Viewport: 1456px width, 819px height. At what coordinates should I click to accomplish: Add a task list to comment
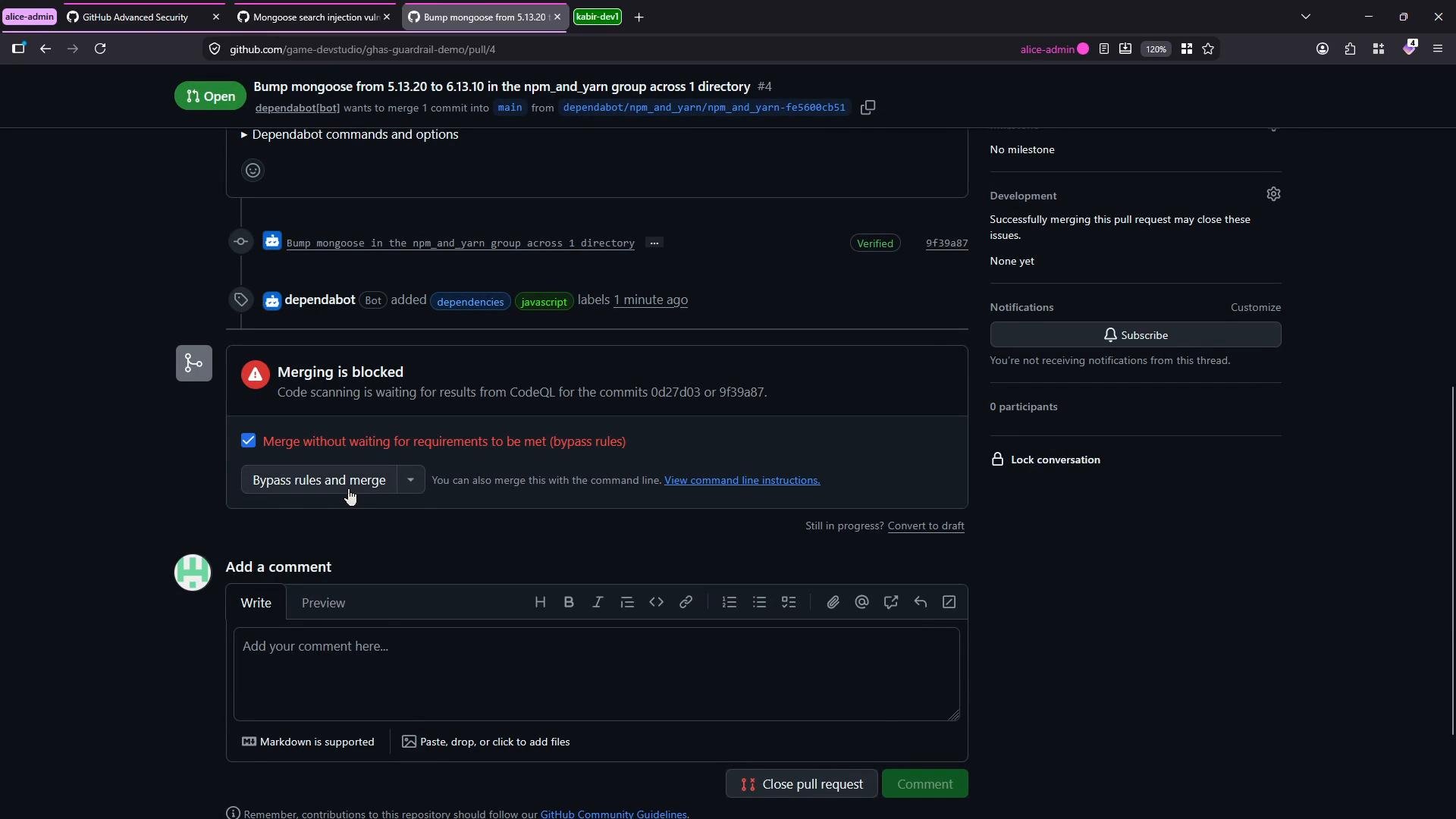(x=789, y=602)
